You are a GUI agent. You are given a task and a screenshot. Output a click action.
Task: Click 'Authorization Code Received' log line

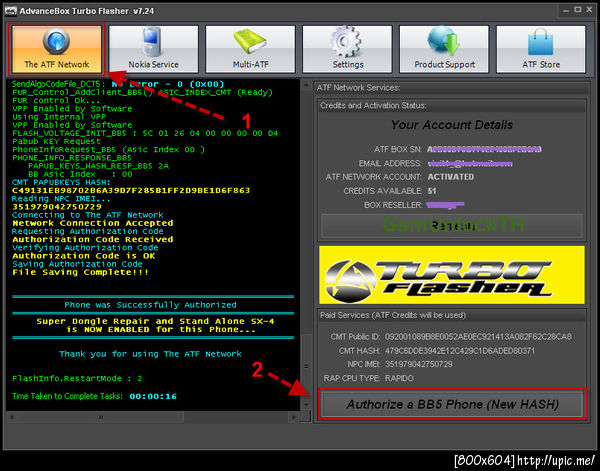(93, 240)
